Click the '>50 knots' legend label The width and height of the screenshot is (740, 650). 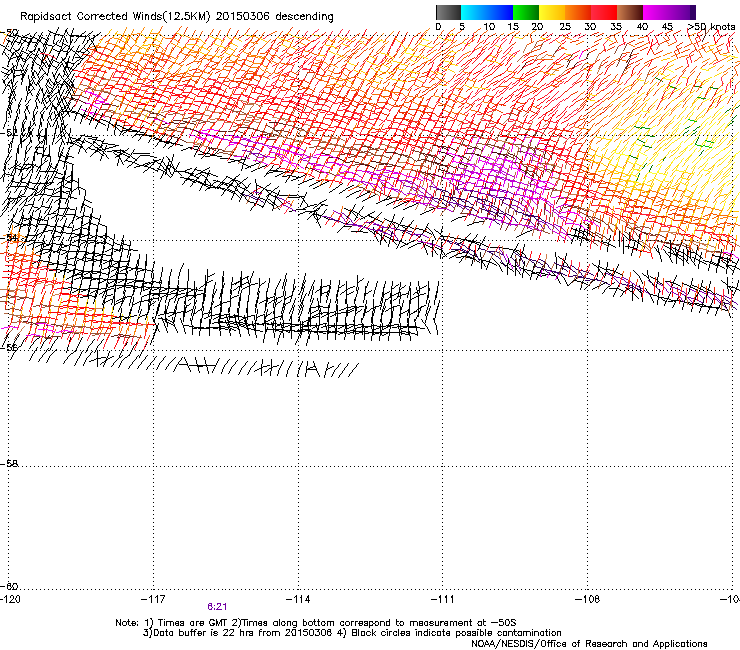(711, 27)
